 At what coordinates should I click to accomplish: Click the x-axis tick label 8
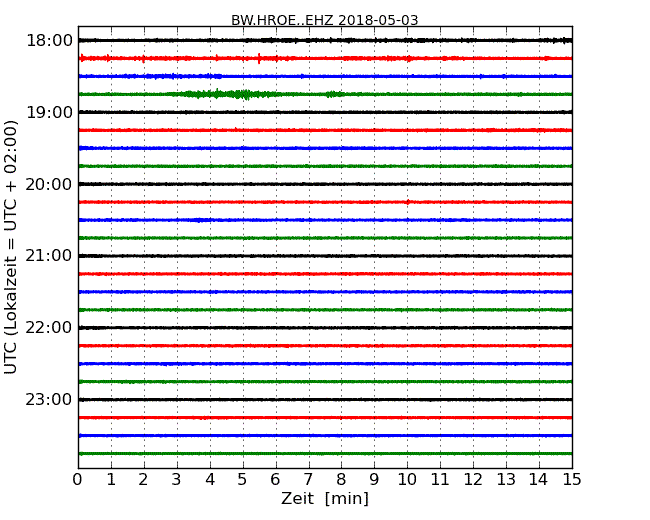[341, 480]
